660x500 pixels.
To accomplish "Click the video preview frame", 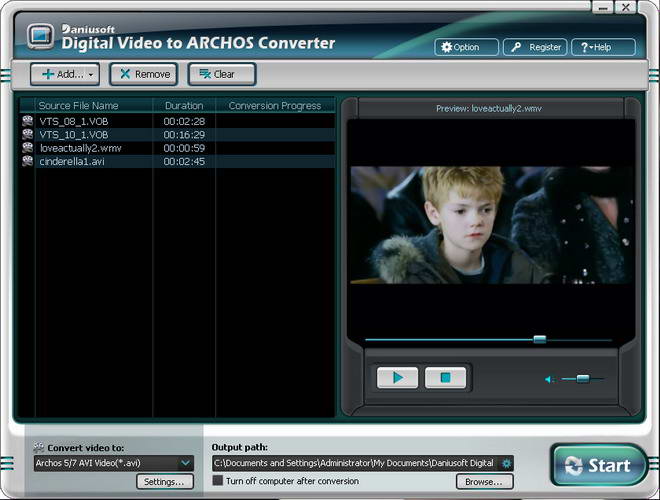I will (491, 226).
